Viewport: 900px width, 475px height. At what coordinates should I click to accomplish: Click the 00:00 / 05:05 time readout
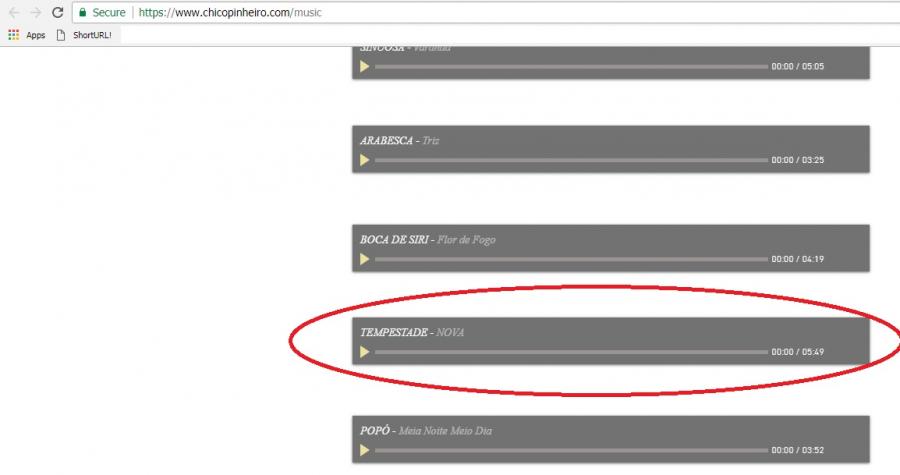coord(798,67)
